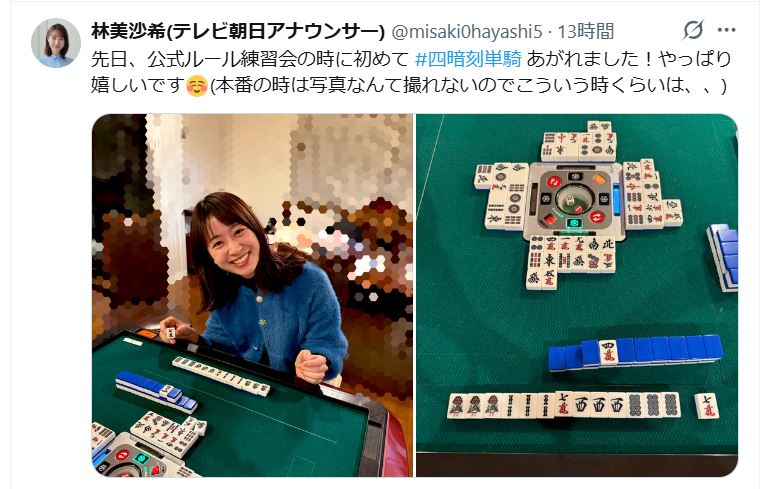Click the blue tile wall in the left photo
This screenshot has height=489, width=772.
click(156, 391)
